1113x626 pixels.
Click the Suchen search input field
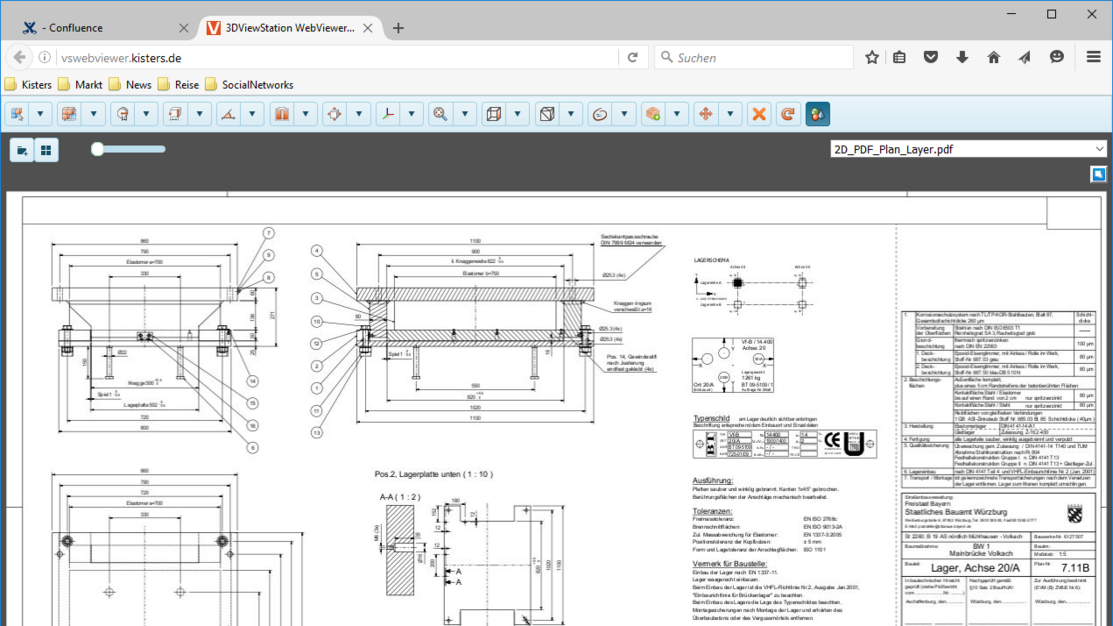pyautogui.click(x=754, y=57)
